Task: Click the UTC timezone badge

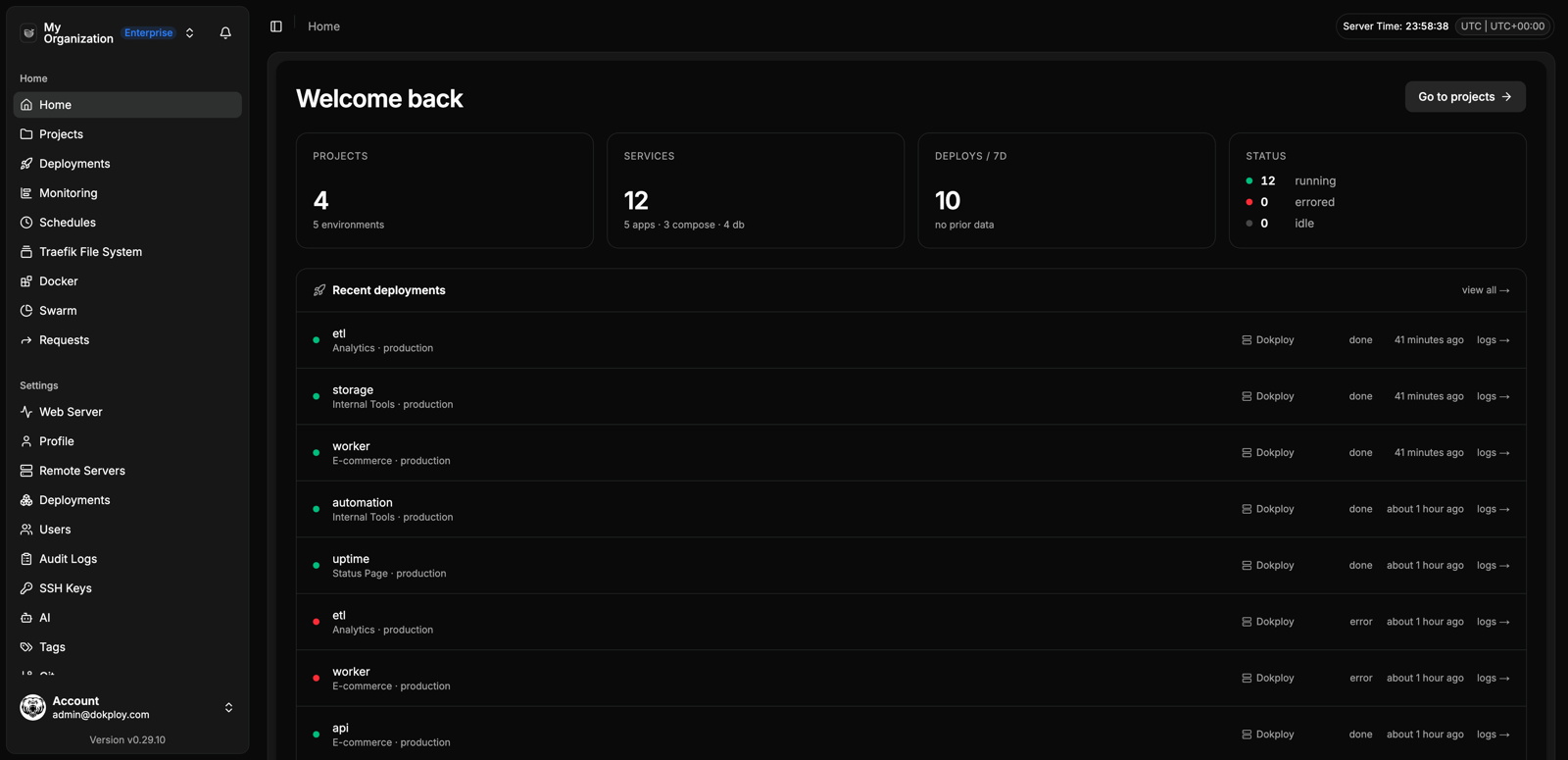Action: 1502,26
